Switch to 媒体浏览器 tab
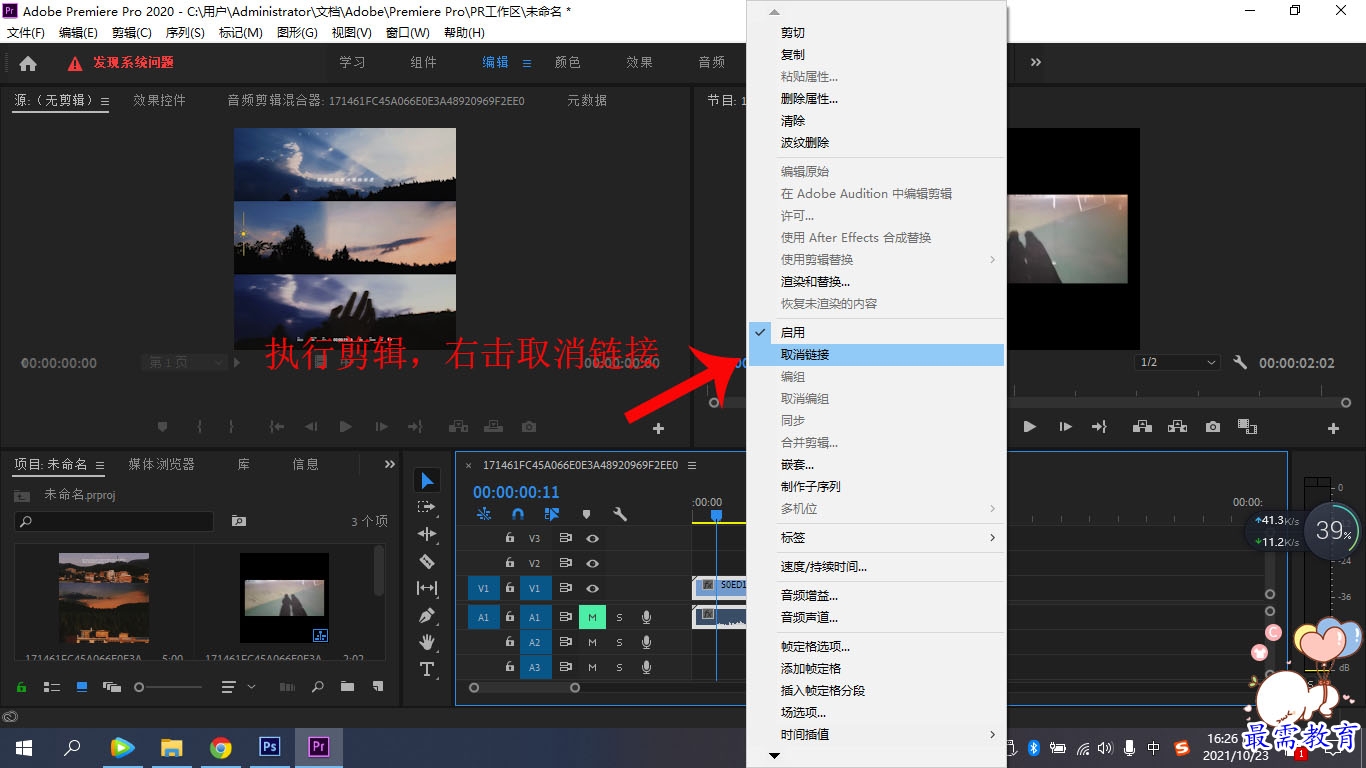 (161, 464)
